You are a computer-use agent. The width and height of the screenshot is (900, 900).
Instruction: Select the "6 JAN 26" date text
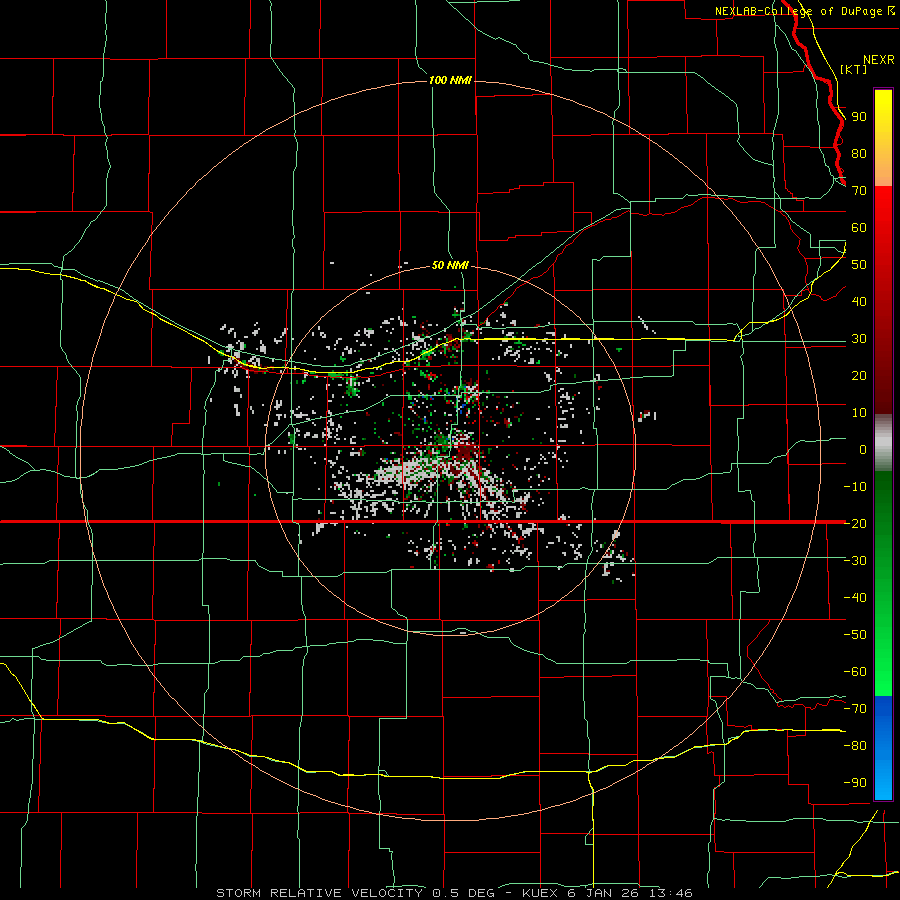point(603,893)
